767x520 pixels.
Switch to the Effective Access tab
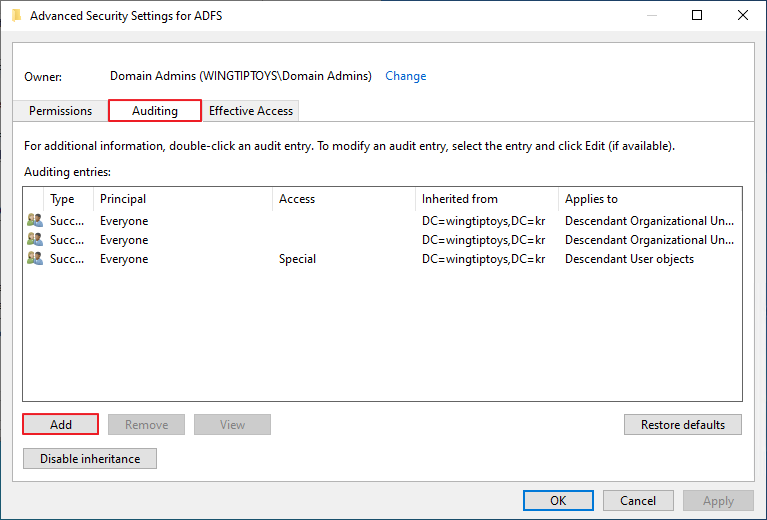(250, 111)
